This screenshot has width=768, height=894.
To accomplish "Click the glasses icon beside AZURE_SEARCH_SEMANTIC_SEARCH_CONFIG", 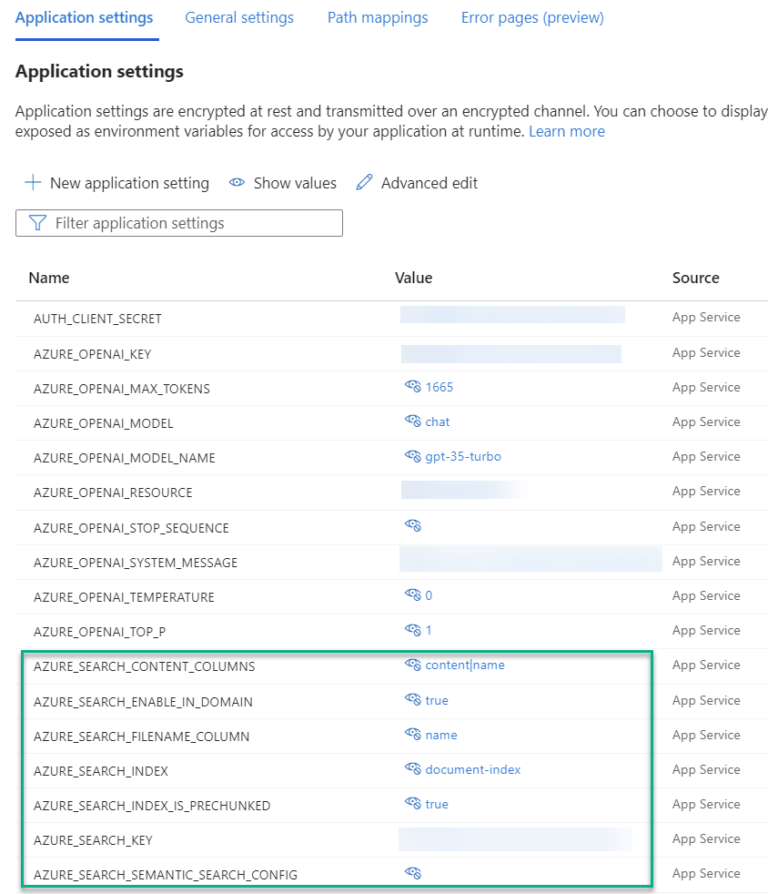I will click(412, 872).
